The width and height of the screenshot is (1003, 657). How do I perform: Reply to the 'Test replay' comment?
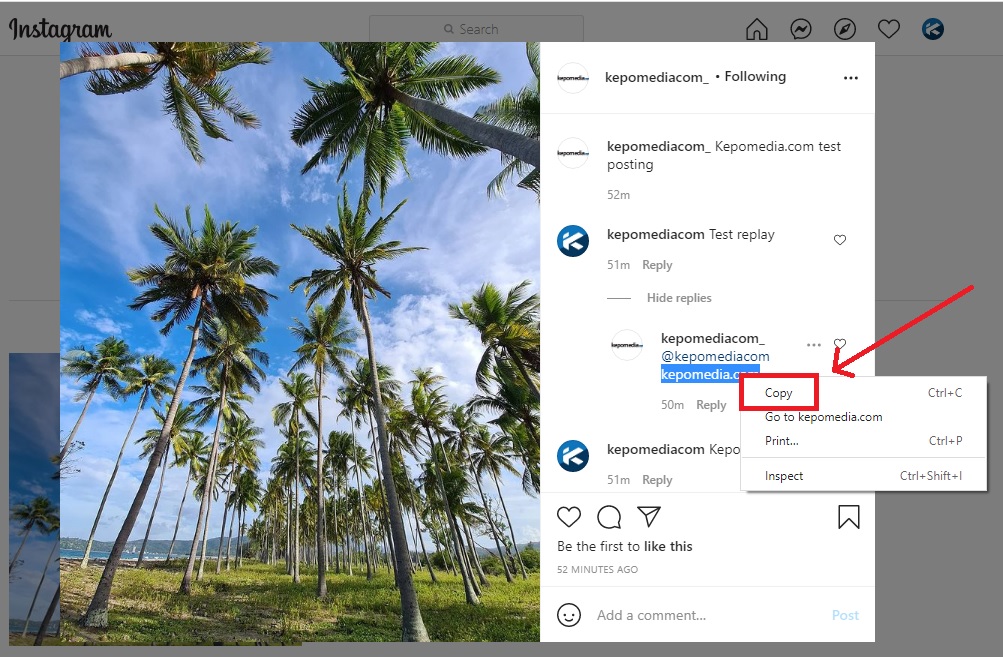(x=657, y=265)
